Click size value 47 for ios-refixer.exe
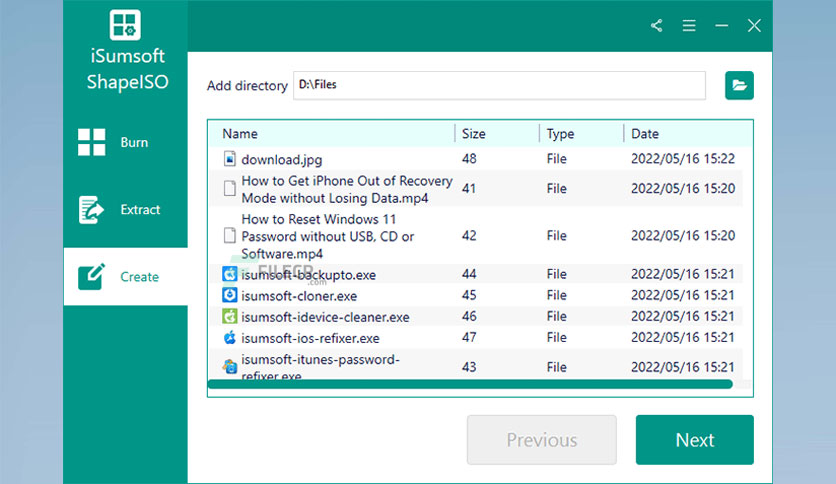Image resolution: width=836 pixels, height=484 pixels. 469,337
